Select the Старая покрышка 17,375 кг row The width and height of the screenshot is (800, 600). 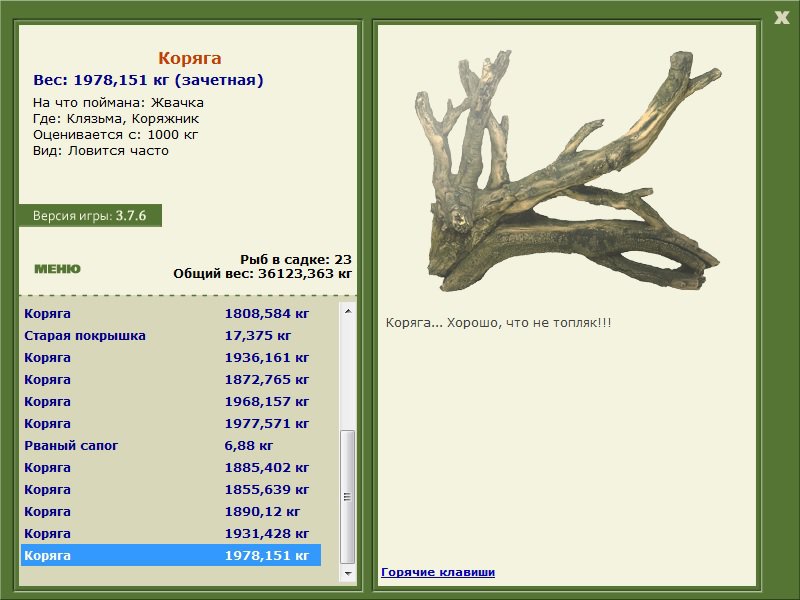point(171,335)
